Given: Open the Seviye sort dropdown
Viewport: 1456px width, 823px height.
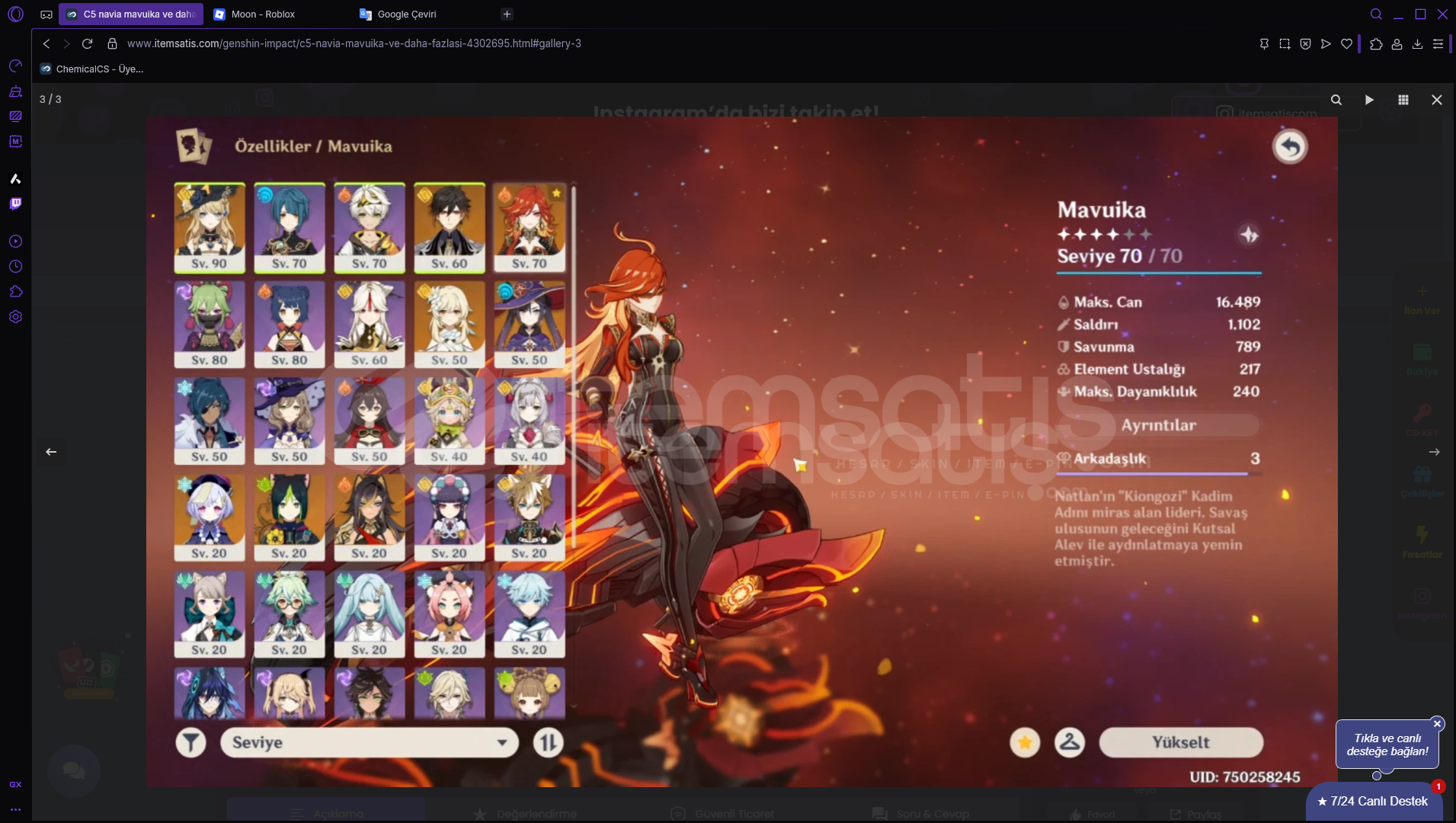Looking at the screenshot, I should [x=370, y=742].
